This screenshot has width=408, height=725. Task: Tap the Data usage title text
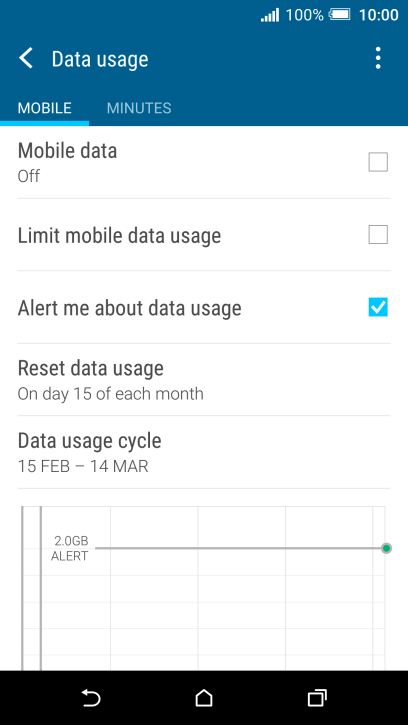pos(100,59)
